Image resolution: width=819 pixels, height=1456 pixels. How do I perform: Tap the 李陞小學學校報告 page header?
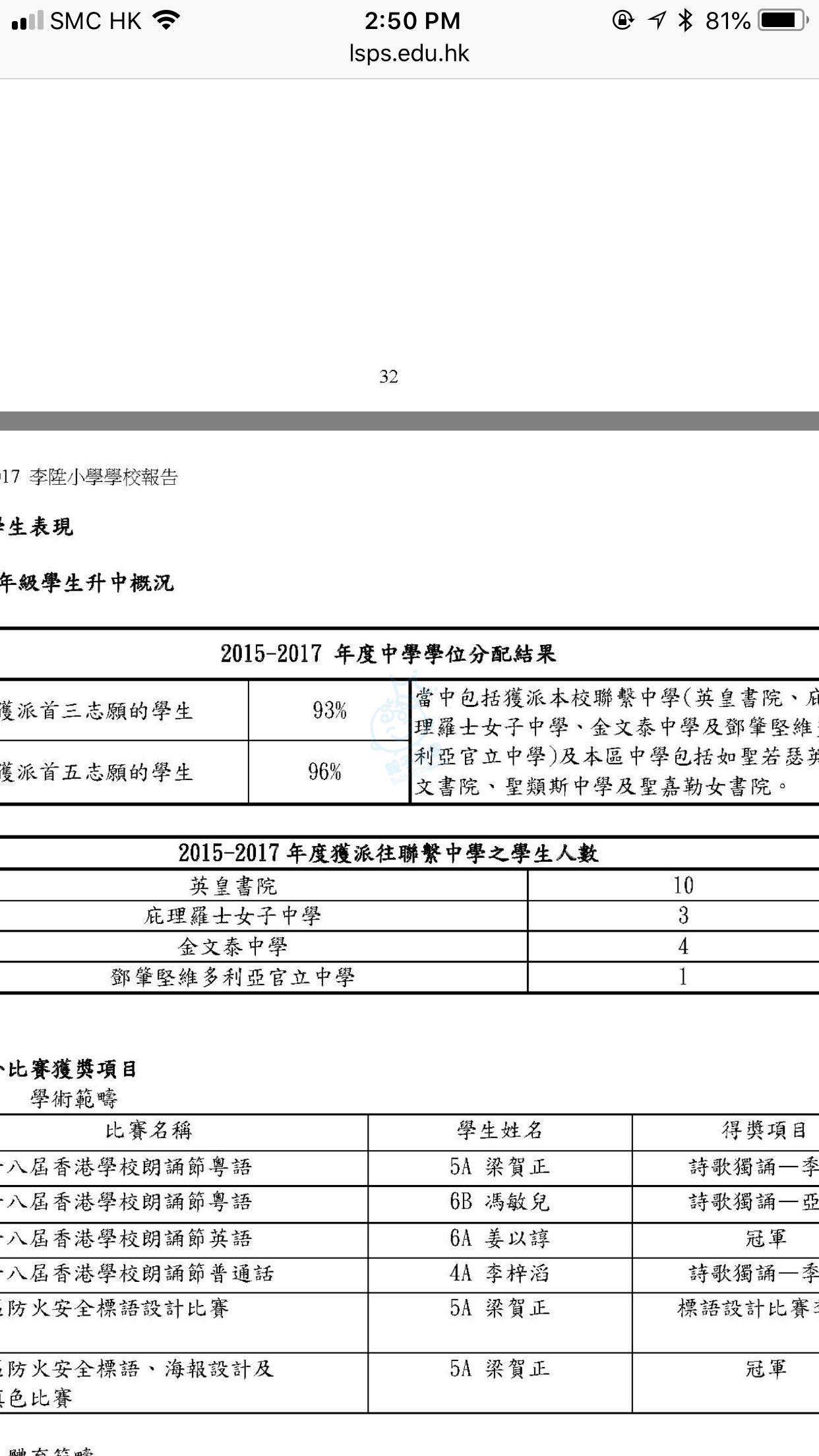point(104,477)
